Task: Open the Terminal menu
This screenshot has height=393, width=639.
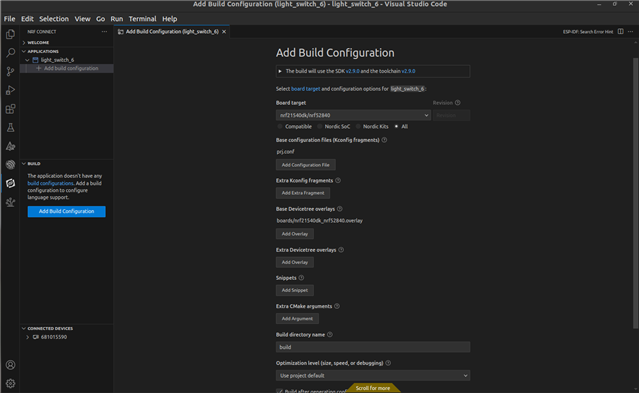Action: [142, 19]
